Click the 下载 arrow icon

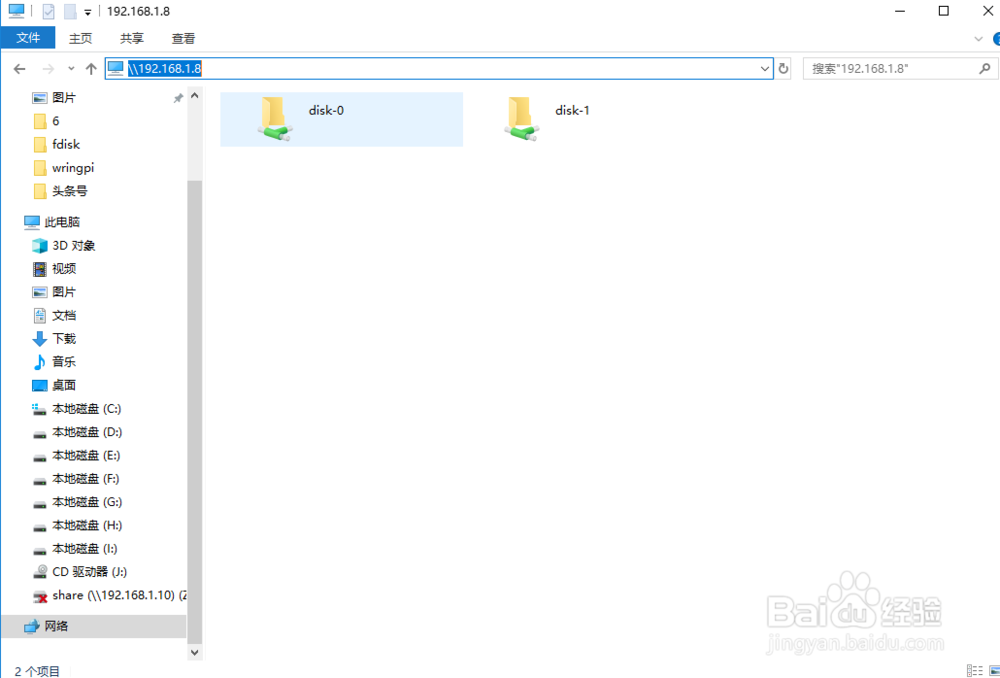[x=40, y=339]
